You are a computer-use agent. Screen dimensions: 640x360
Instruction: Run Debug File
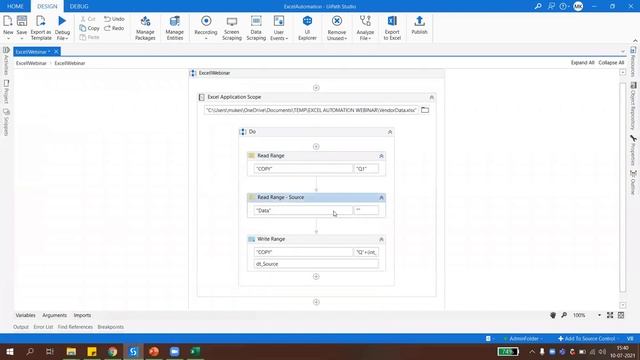point(62,27)
